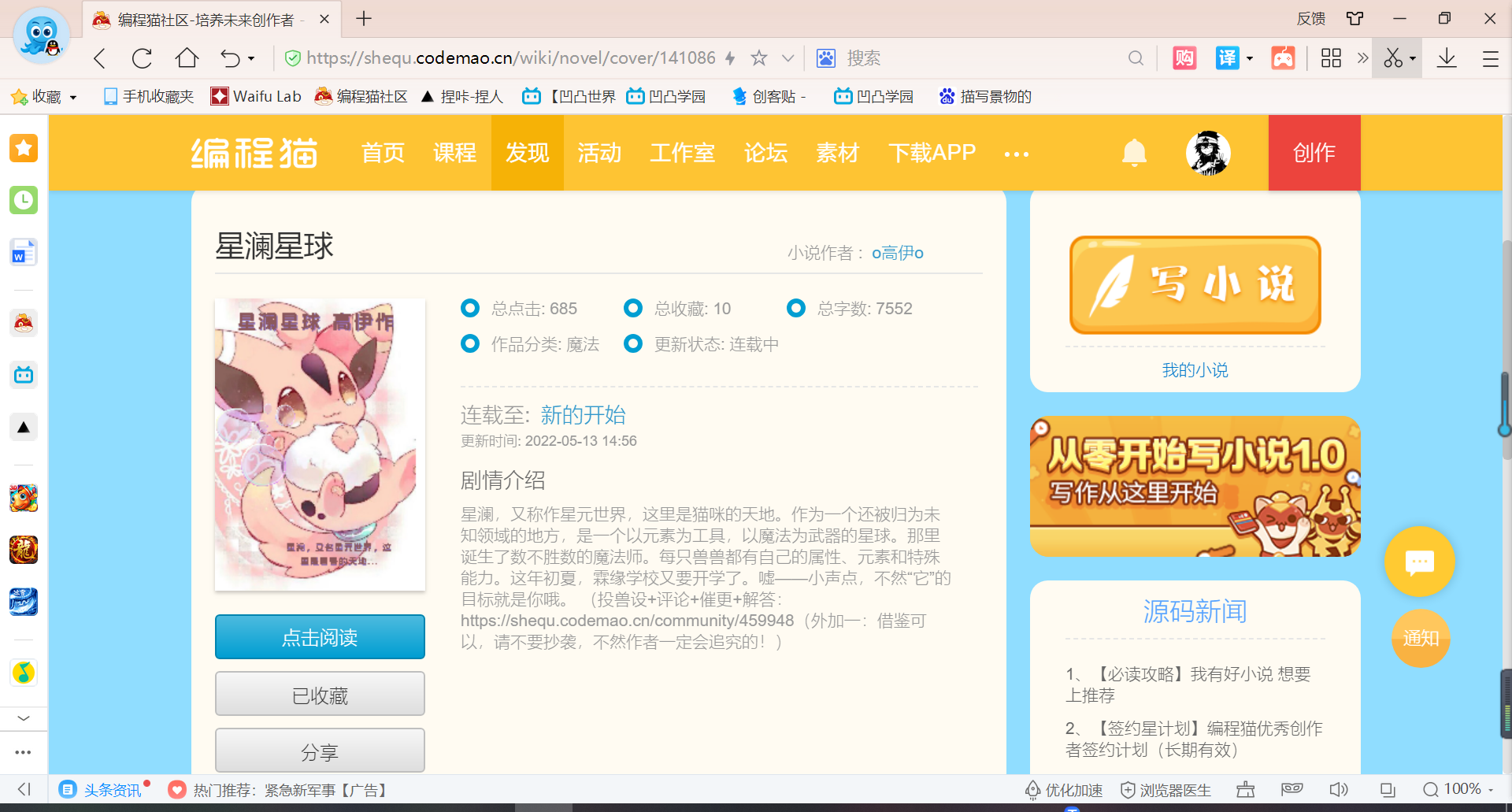The width and height of the screenshot is (1512, 812).
Task: Click the floating 通知 button
Action: coord(1421,638)
